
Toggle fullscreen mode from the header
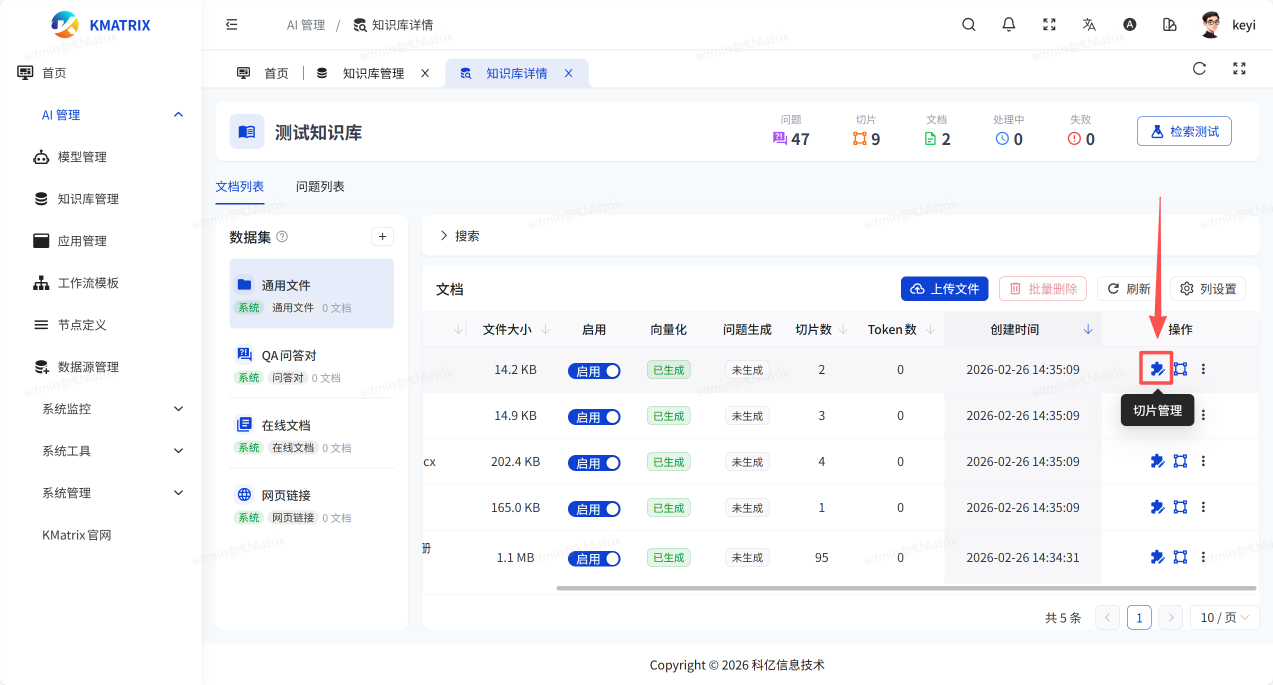click(x=1049, y=25)
